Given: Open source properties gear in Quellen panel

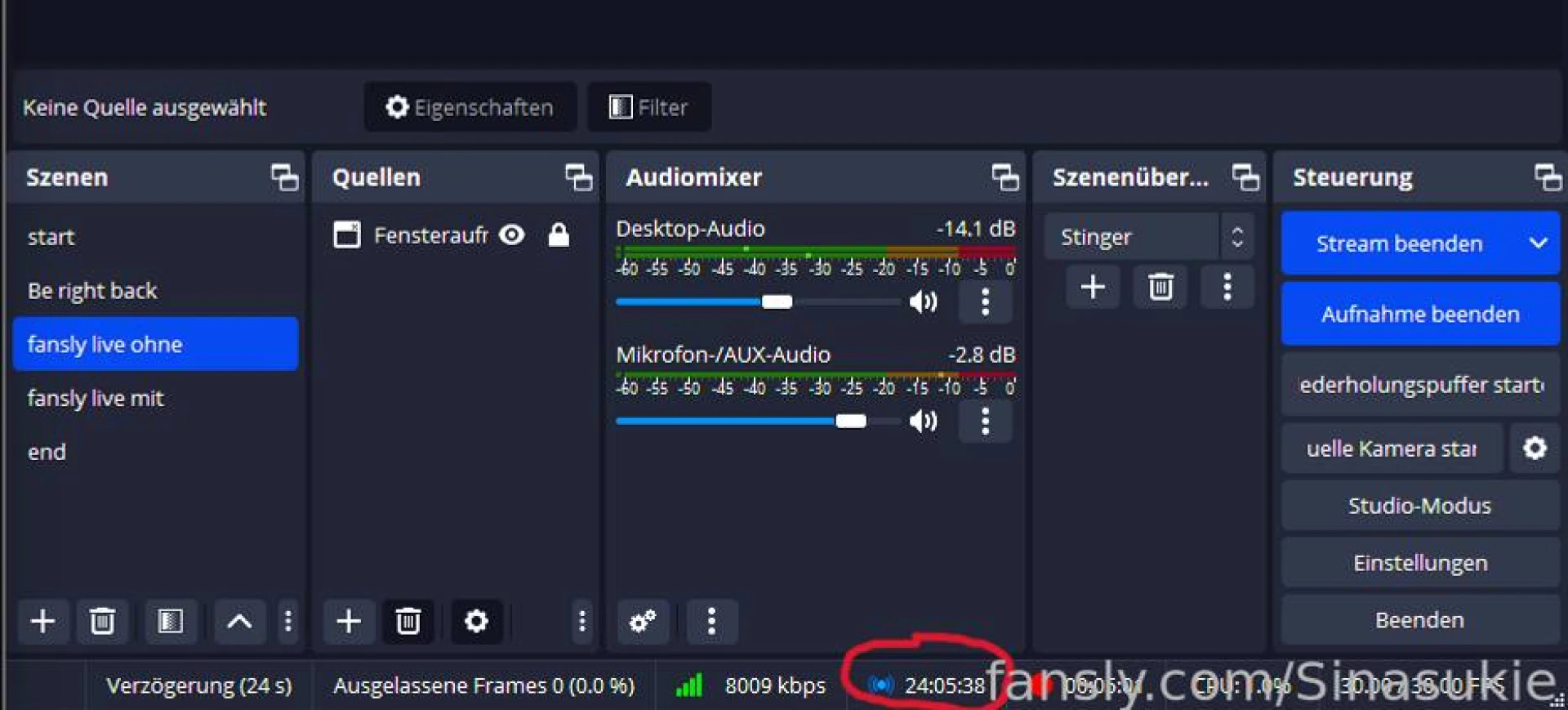Looking at the screenshot, I should [476, 622].
